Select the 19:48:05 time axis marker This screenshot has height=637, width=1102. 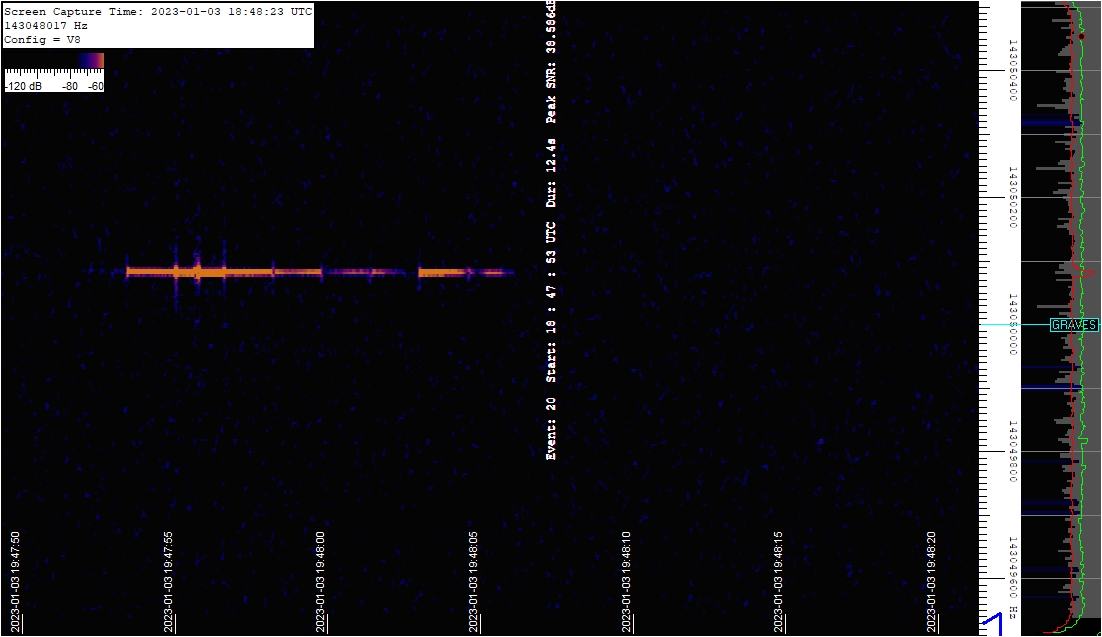click(x=474, y=582)
